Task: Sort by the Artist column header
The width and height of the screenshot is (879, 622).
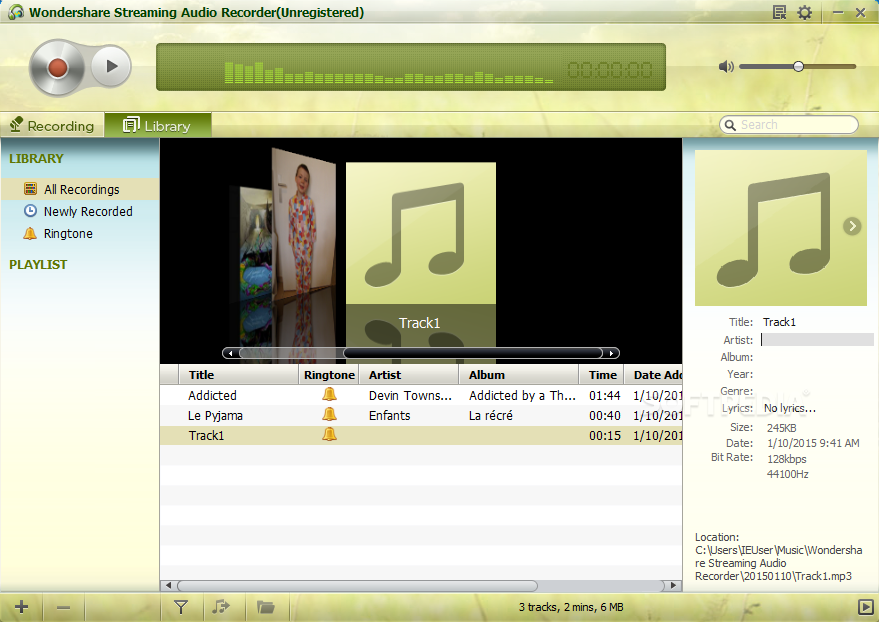Action: pyautogui.click(x=409, y=375)
